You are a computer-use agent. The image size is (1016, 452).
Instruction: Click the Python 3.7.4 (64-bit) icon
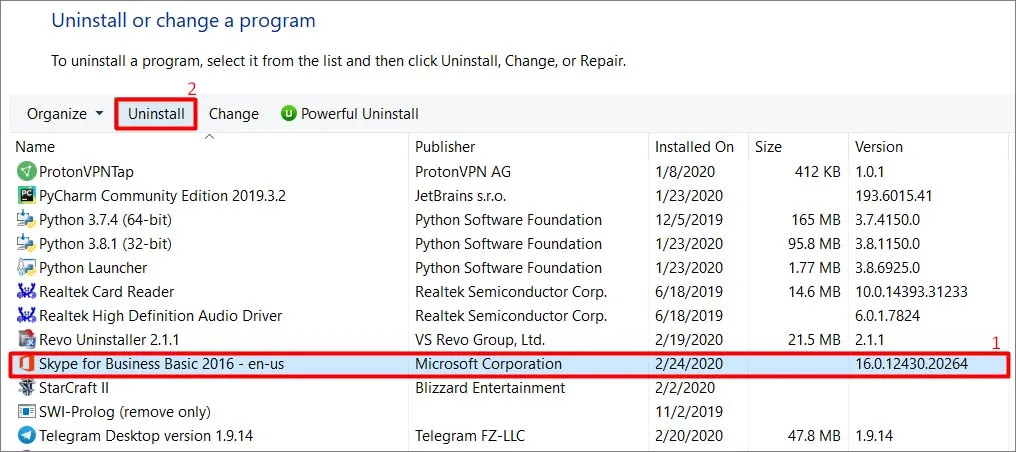coord(25,220)
